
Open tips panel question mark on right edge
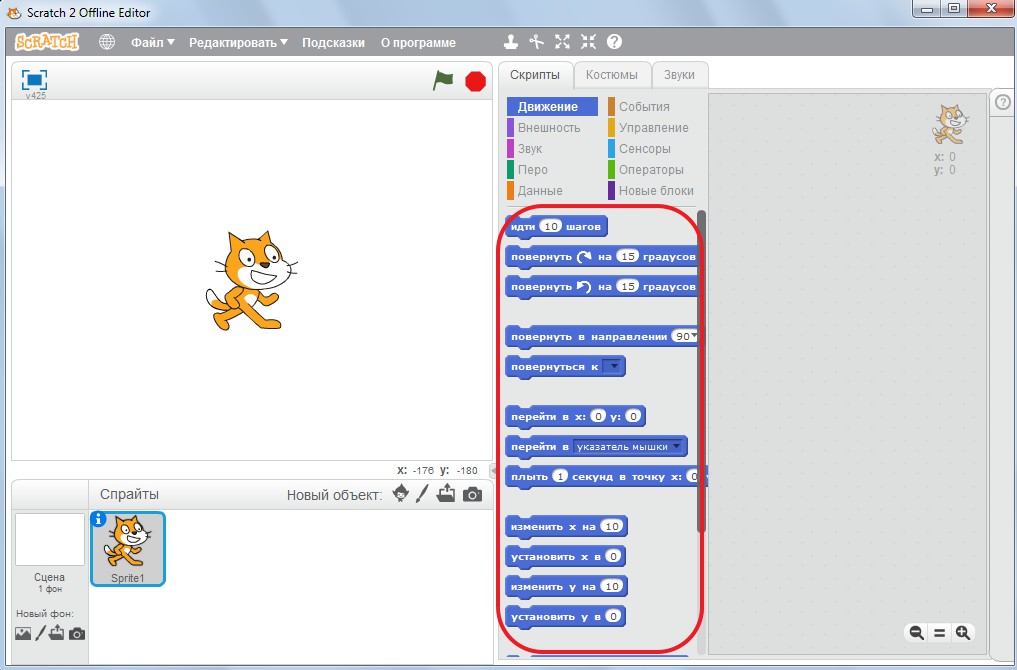coord(1003,102)
